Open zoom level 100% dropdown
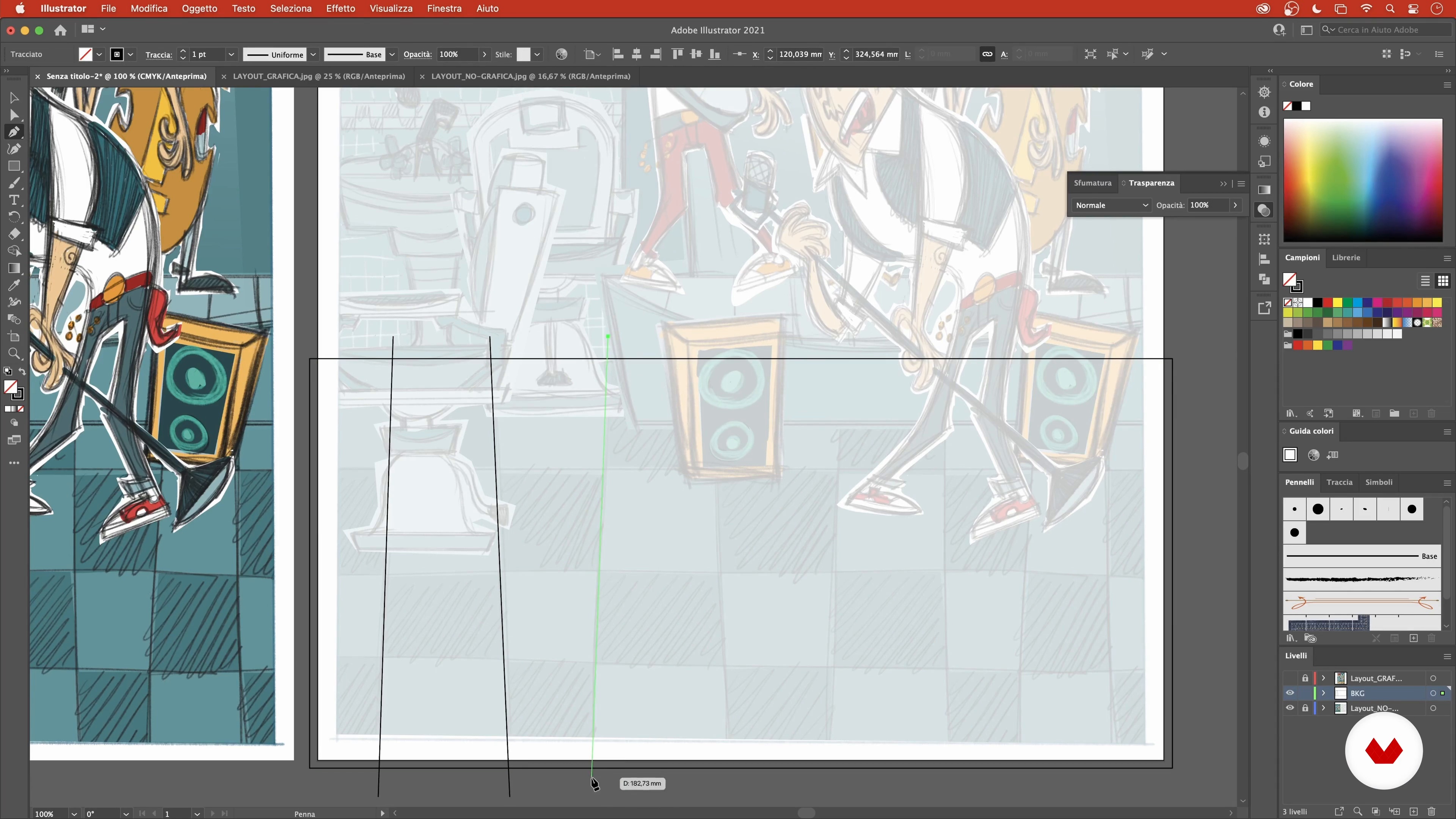The image size is (1456, 819). click(x=74, y=814)
